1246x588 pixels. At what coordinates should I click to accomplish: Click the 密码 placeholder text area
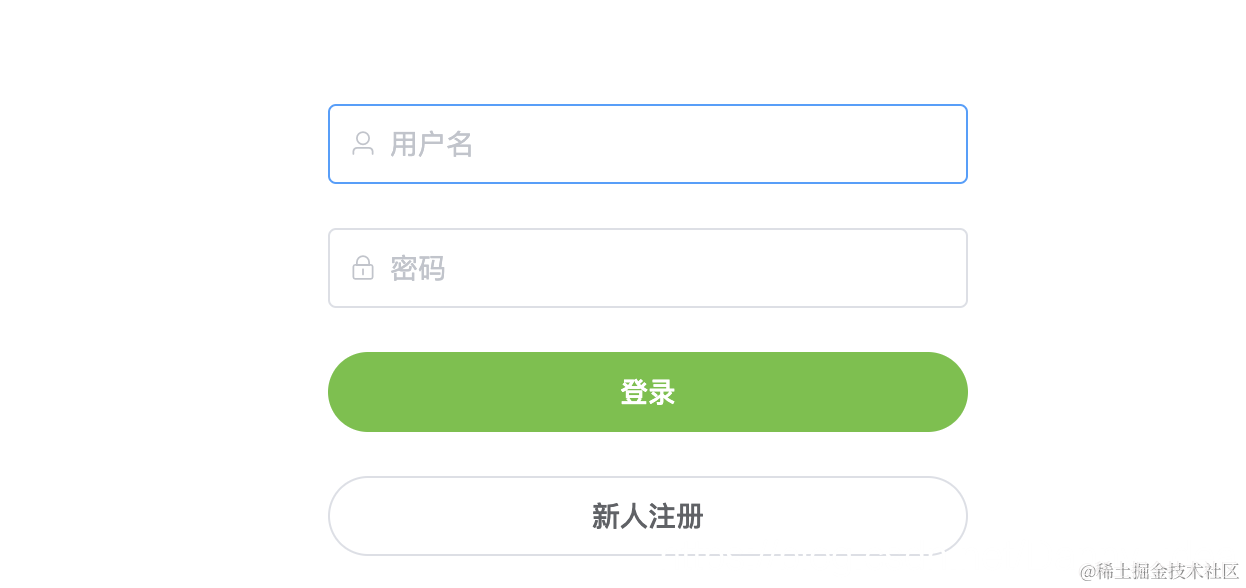(418, 267)
